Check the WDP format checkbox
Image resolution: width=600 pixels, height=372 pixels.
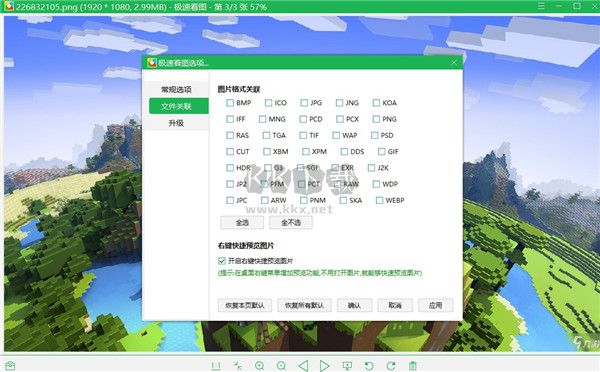tap(377, 184)
